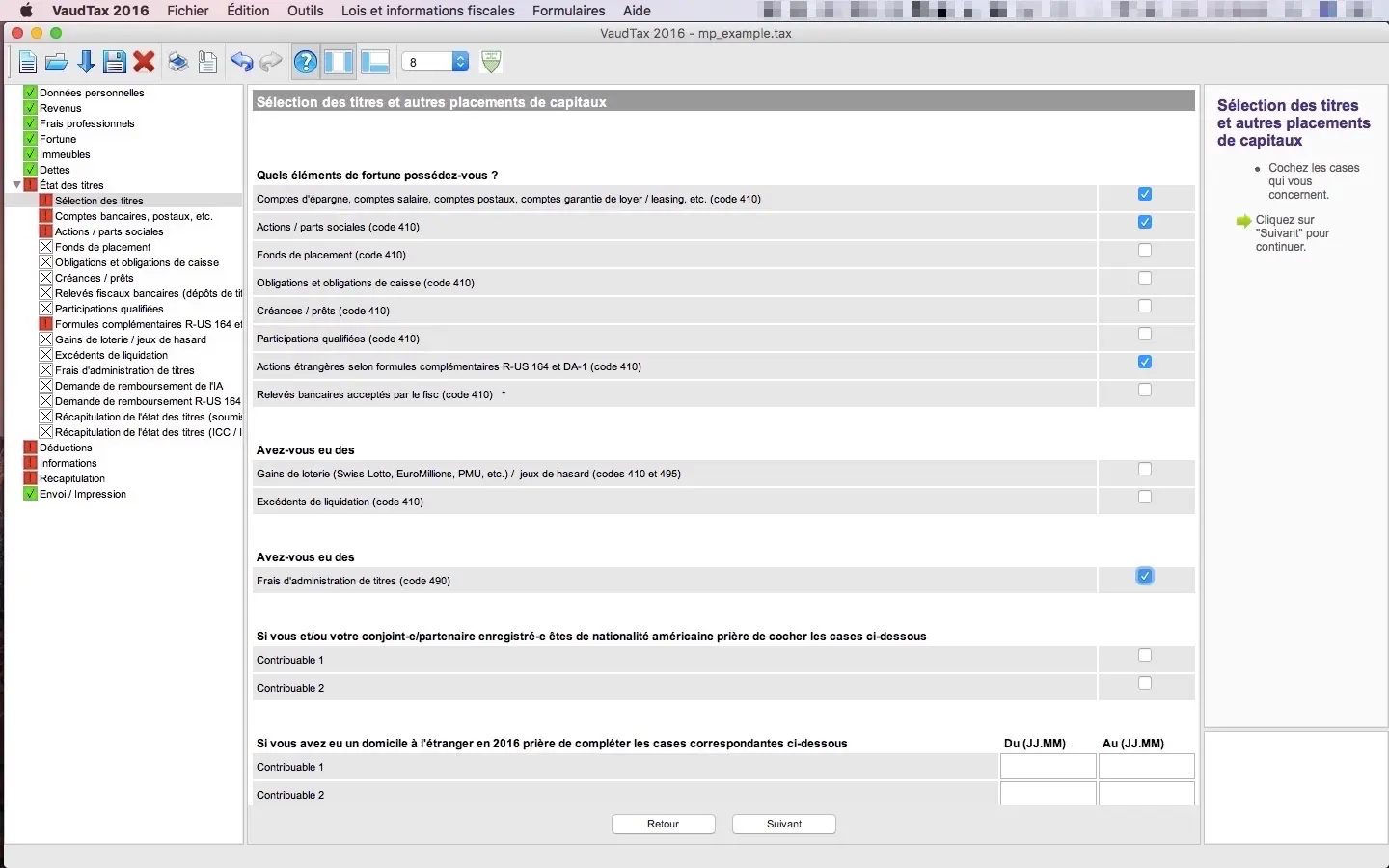Click Contribuable 1 Au (JJ.MM) field

pos(1147,767)
